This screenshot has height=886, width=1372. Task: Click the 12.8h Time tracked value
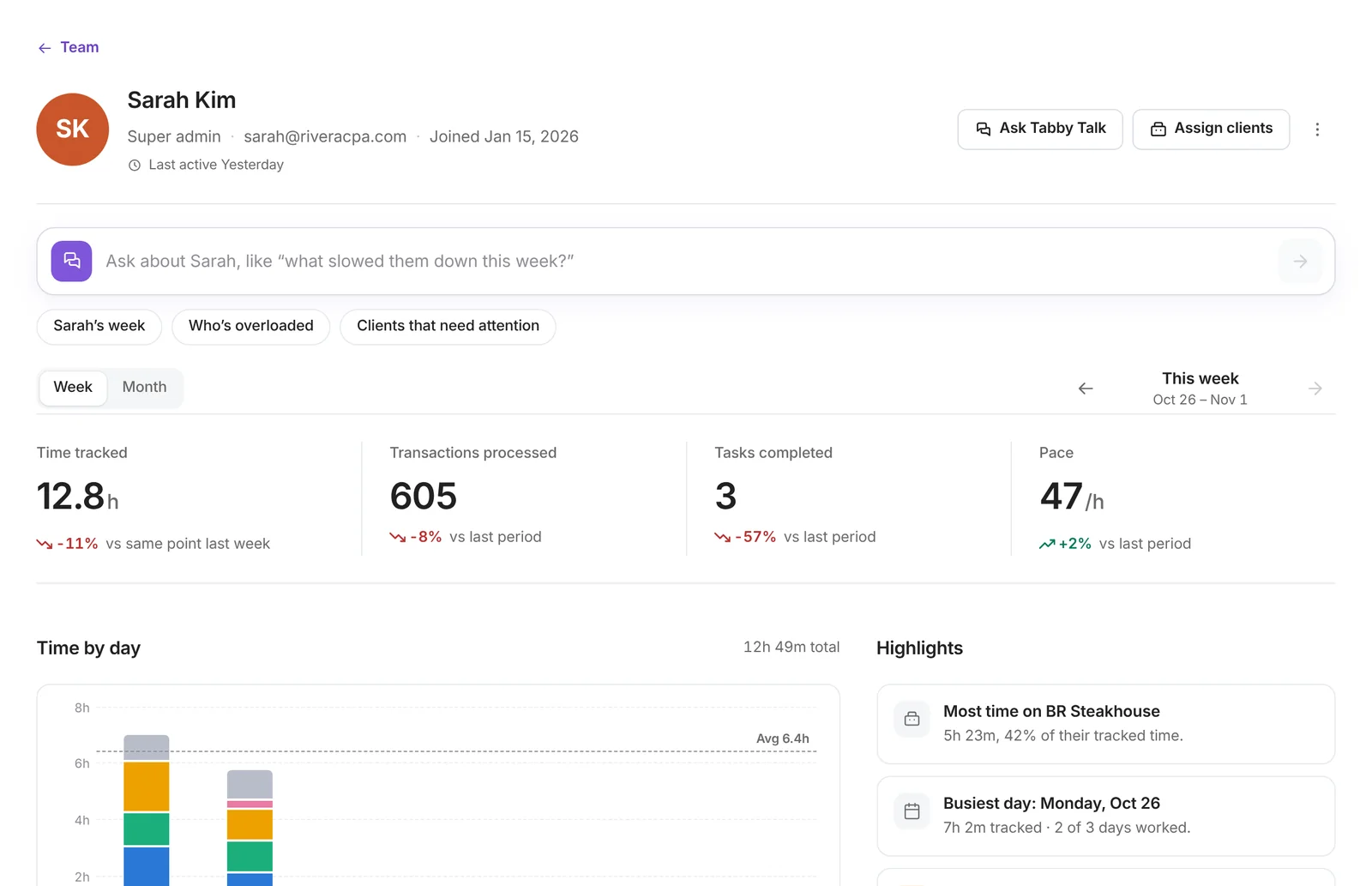pyautogui.click(x=78, y=497)
